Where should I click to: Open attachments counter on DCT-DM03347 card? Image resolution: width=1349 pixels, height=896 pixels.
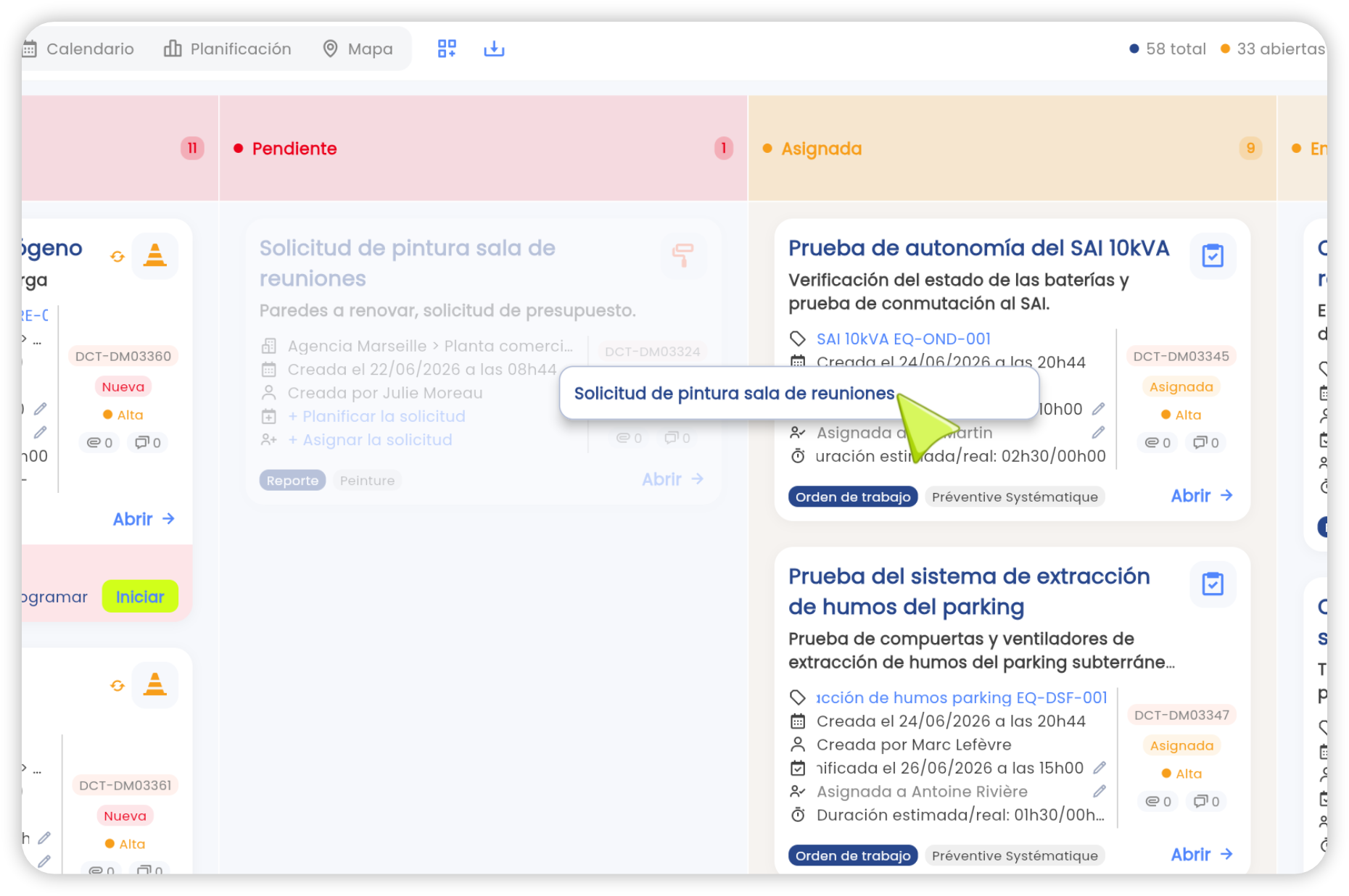click(x=1159, y=801)
